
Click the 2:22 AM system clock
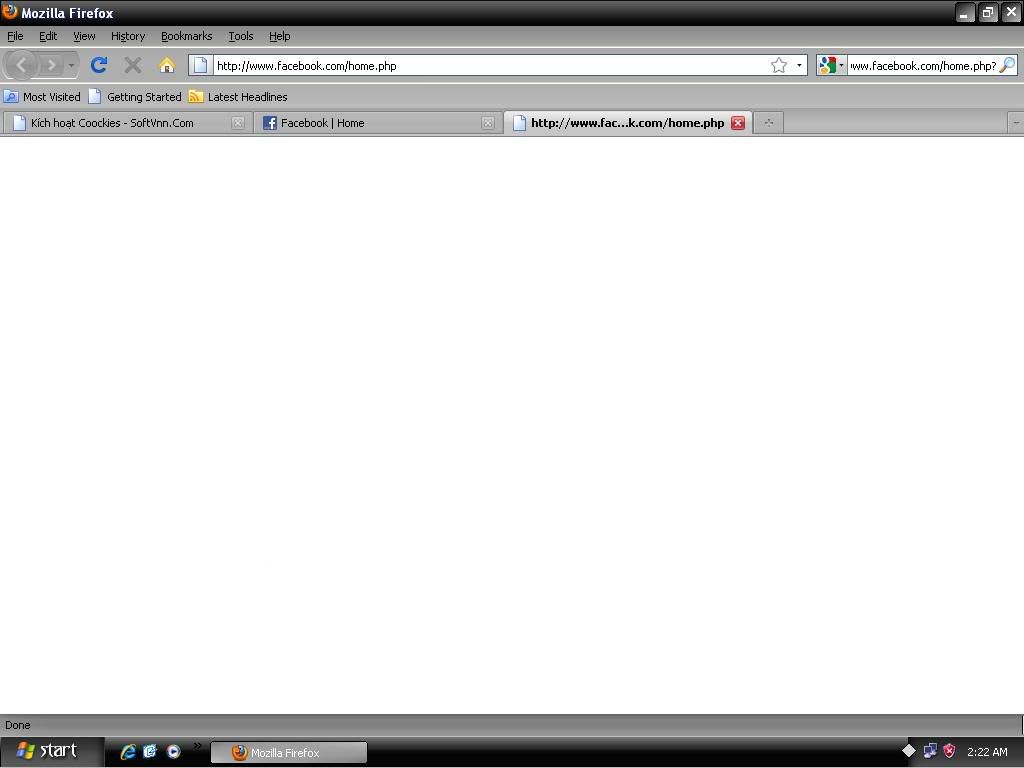(987, 752)
